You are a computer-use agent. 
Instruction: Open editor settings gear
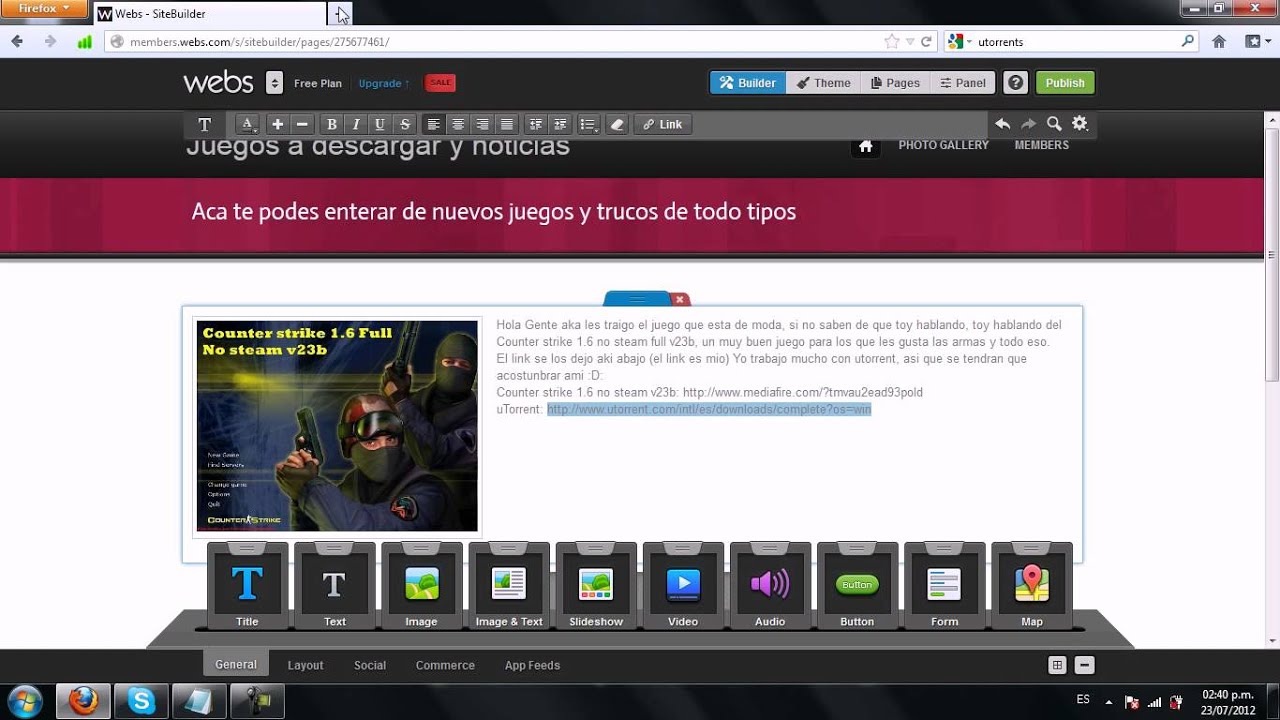pos(1080,124)
